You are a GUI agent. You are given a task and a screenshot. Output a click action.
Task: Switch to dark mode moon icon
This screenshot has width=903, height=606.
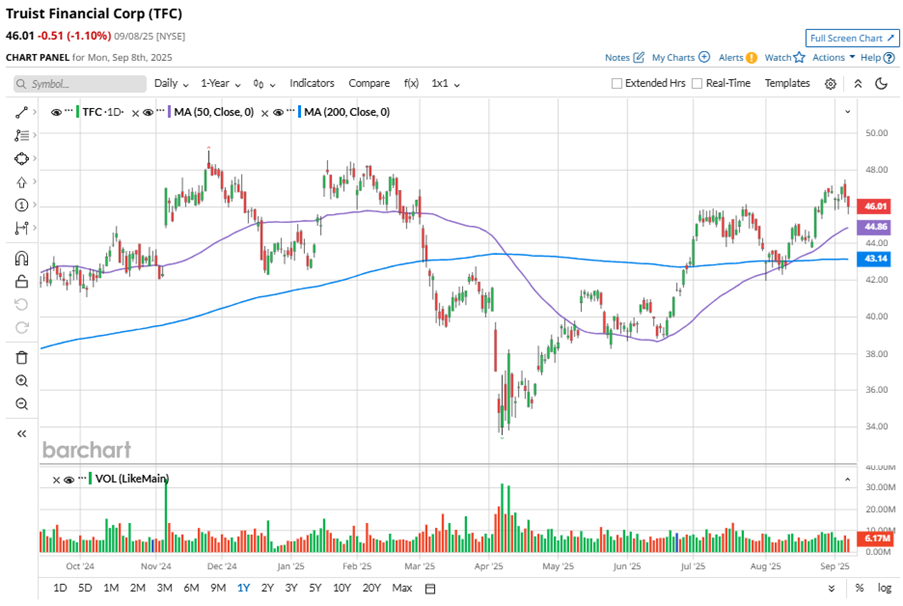tap(881, 84)
